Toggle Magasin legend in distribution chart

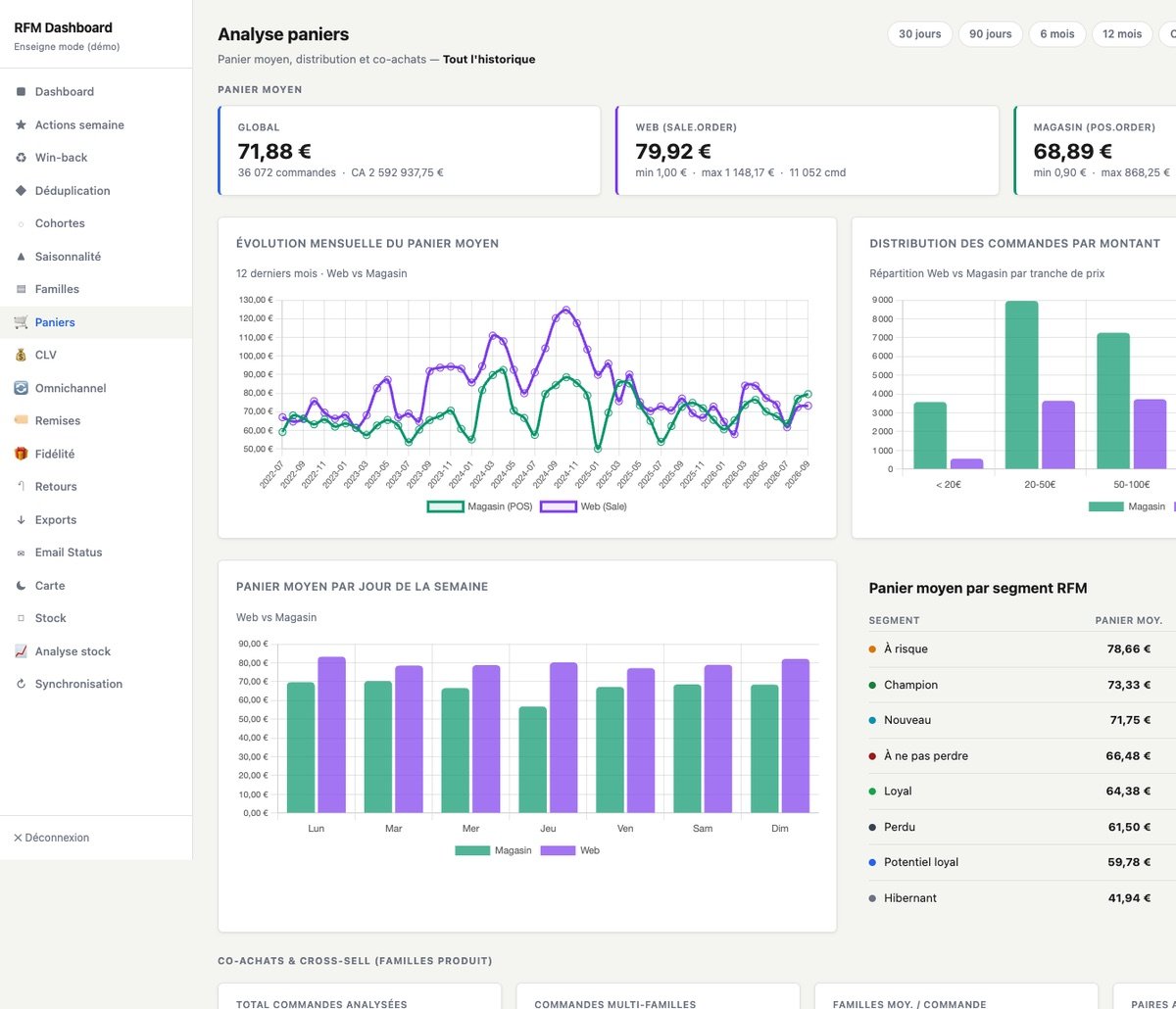pos(1127,506)
